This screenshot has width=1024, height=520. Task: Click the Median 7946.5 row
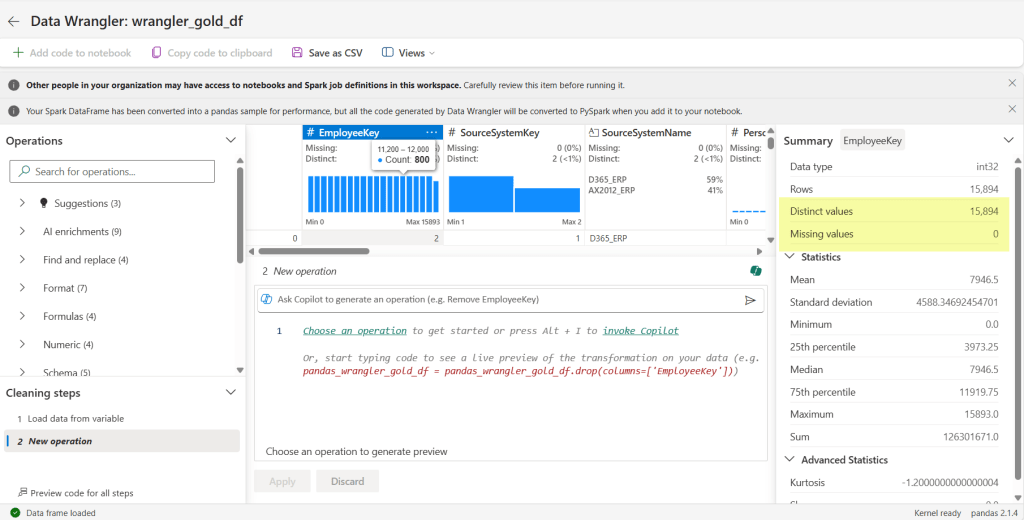tap(894, 370)
